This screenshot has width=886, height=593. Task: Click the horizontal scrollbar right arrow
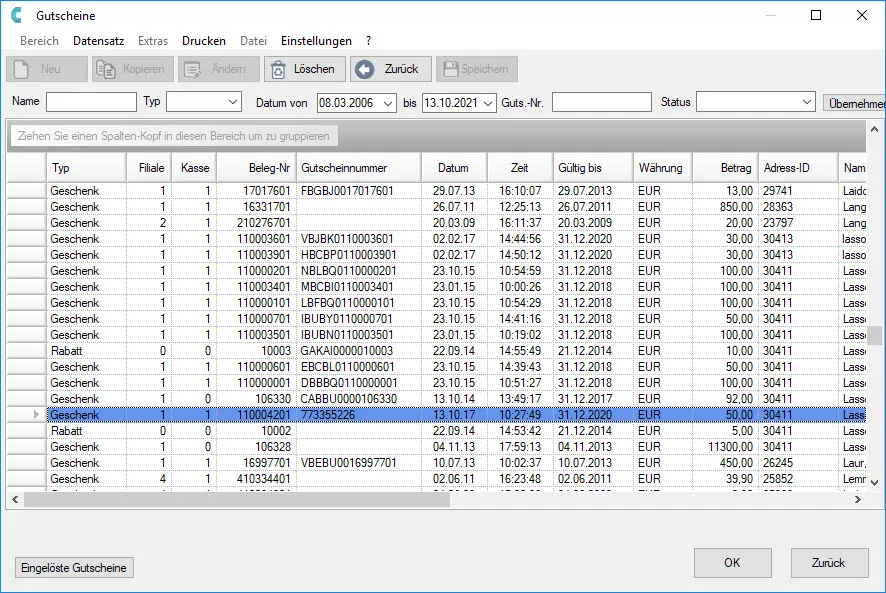(x=860, y=498)
